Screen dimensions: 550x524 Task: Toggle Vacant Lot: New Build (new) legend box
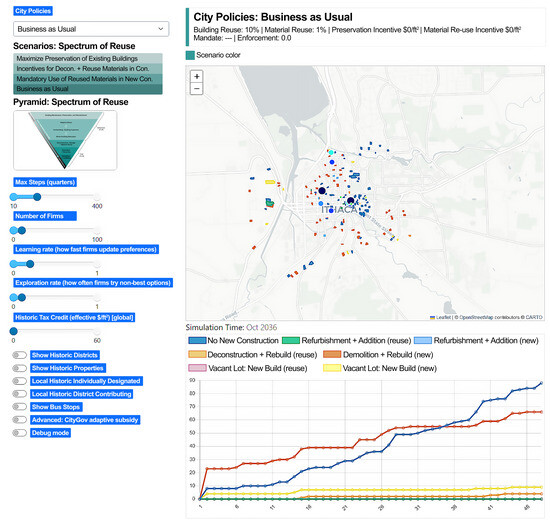pos(332,368)
